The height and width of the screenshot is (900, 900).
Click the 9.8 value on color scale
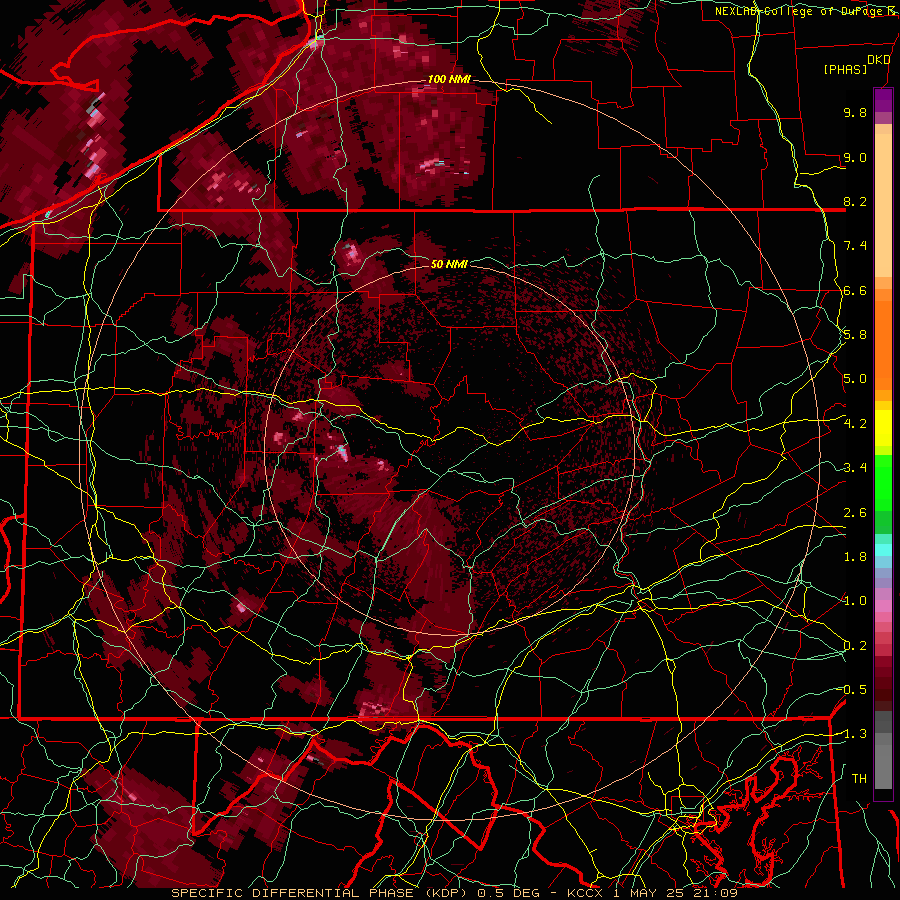[x=855, y=112]
